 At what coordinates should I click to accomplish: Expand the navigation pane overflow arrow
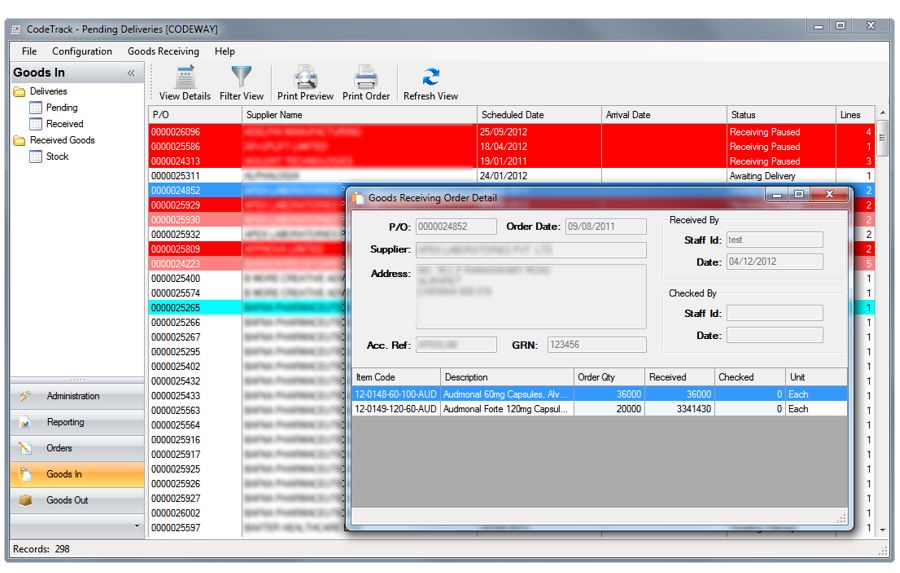[x=137, y=525]
